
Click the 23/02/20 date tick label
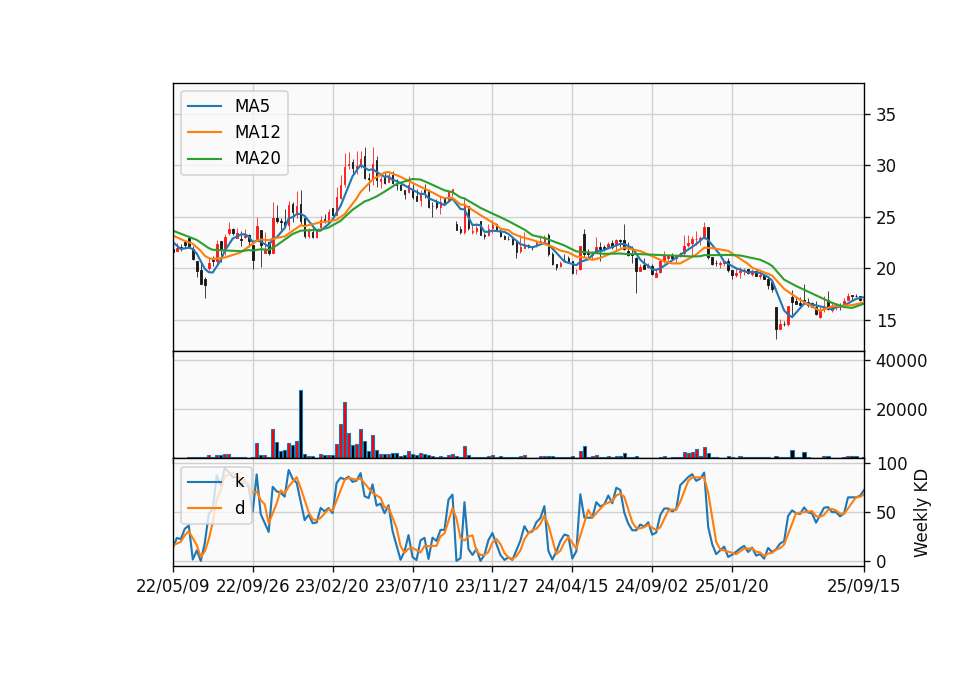click(332, 586)
